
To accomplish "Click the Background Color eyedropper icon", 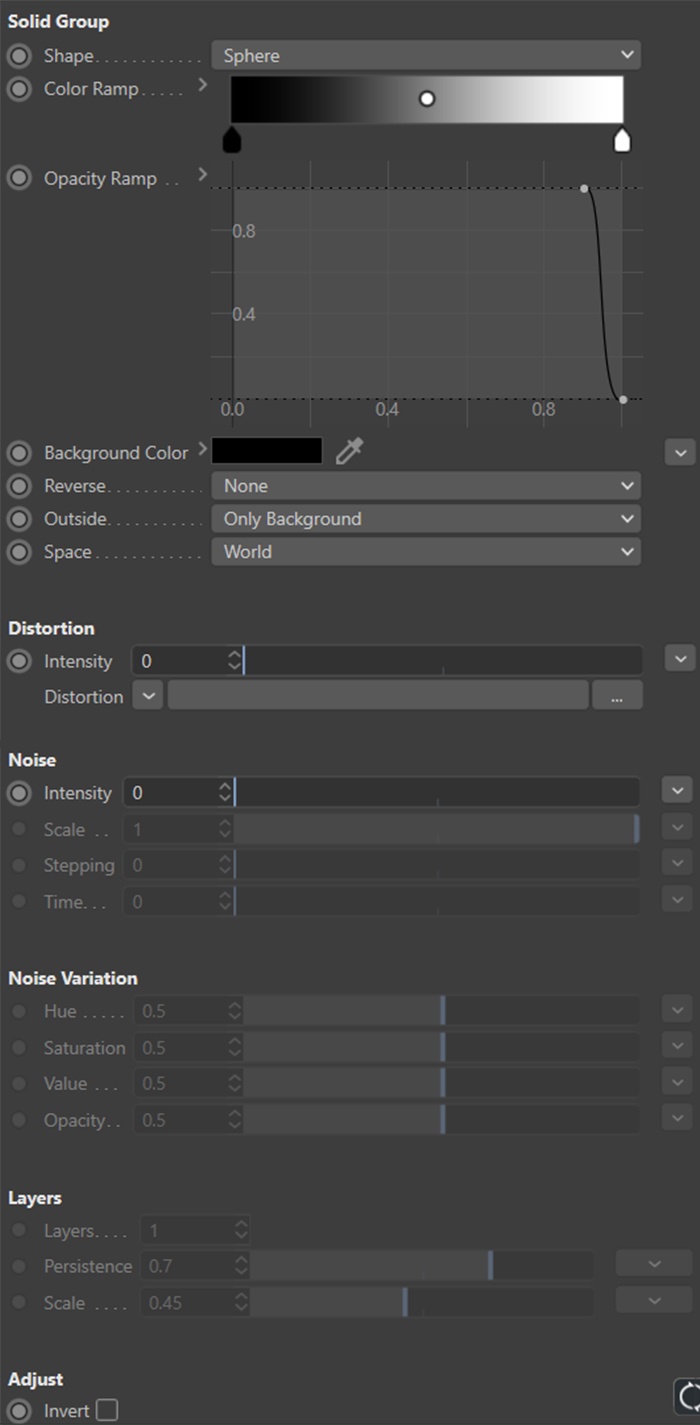I will click(349, 452).
